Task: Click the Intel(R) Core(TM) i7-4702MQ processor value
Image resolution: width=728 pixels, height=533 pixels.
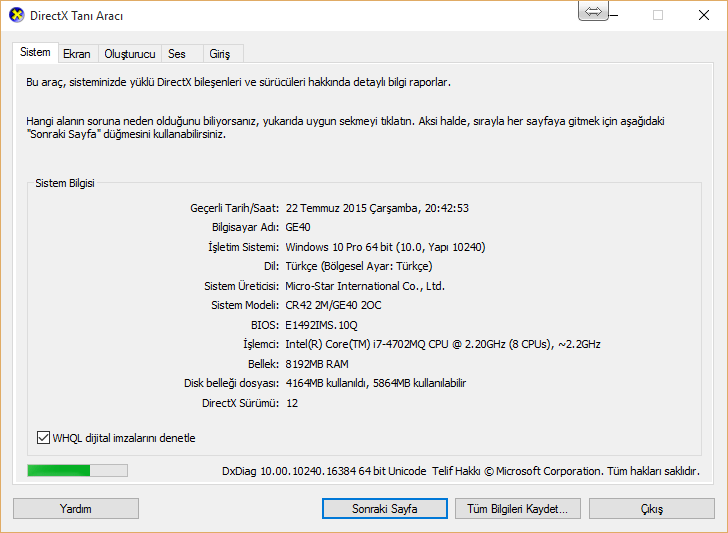Action: (x=443, y=344)
